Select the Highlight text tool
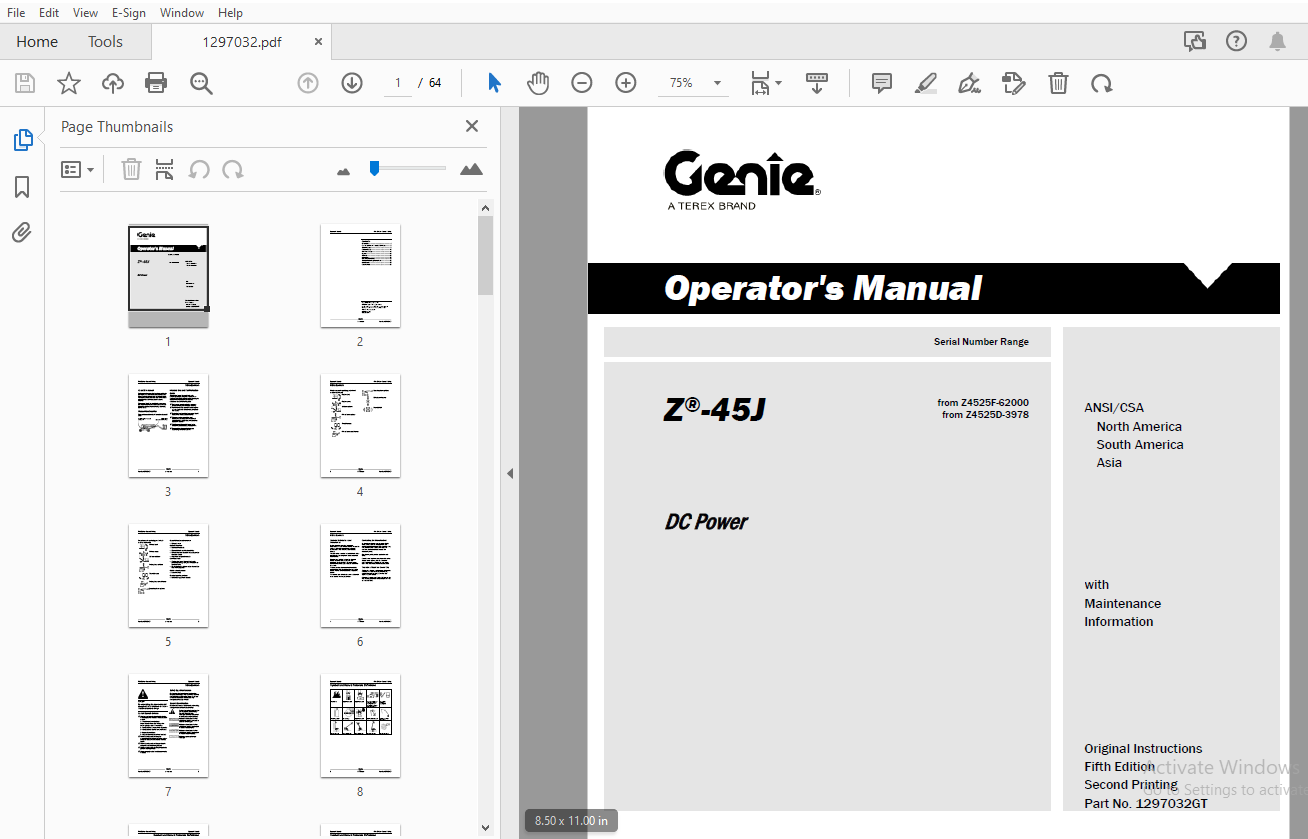 click(x=926, y=83)
